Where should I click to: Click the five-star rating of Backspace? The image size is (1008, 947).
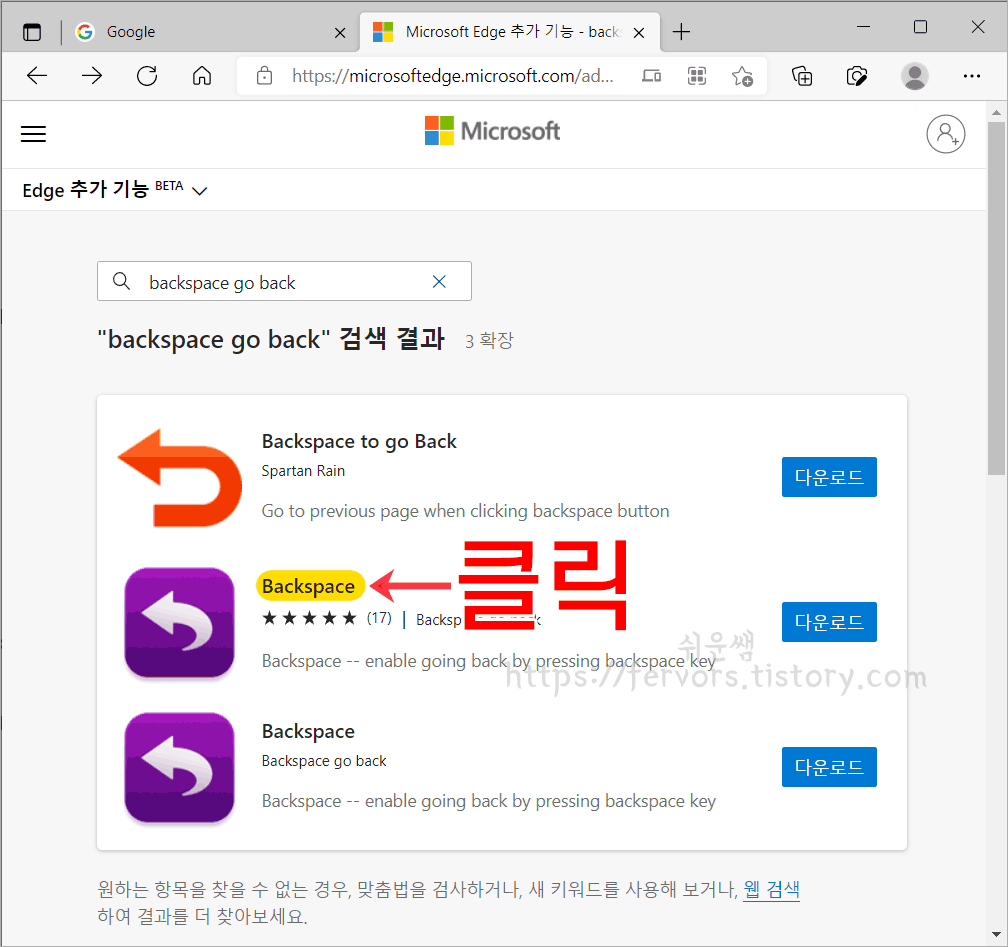(309, 618)
